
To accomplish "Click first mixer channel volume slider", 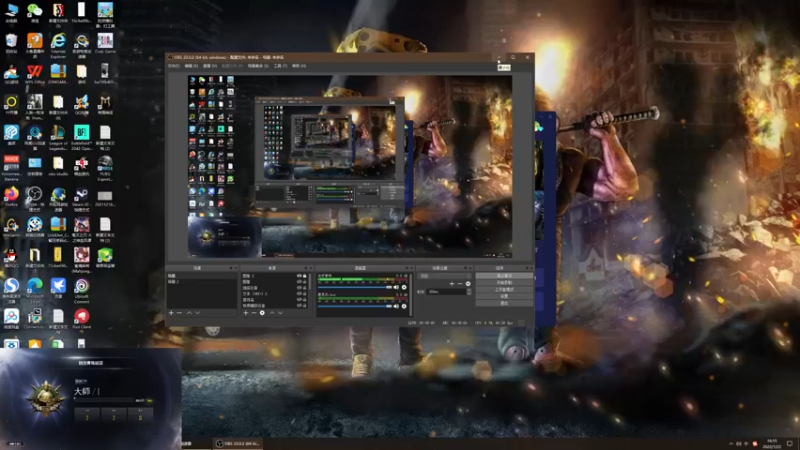I will pyautogui.click(x=355, y=287).
